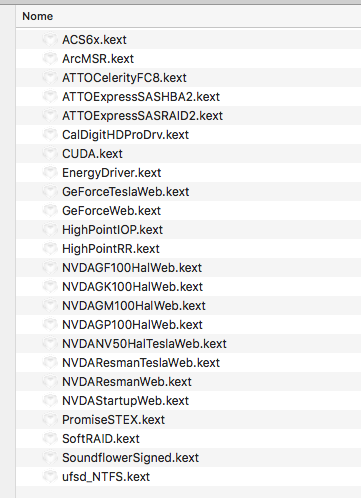Click the icon beside NVDAStartupWeb.kext

[x=50, y=400]
